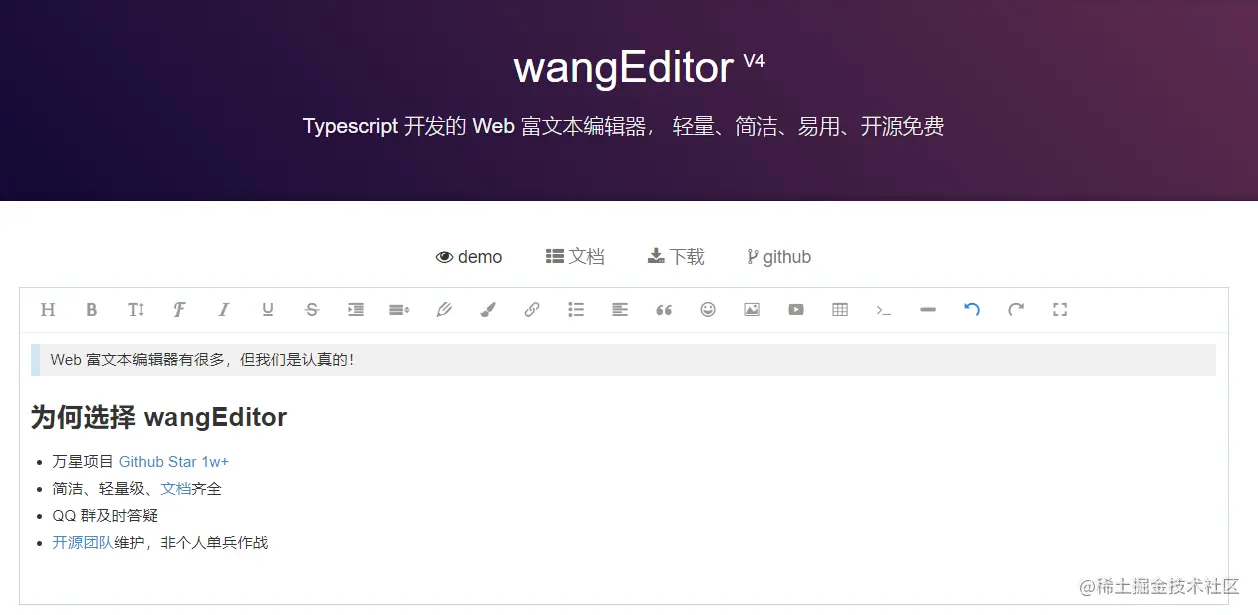Viewport: 1258px width, 615px height.
Task: Open the Heading (H) style tool
Action: pyautogui.click(x=48, y=310)
